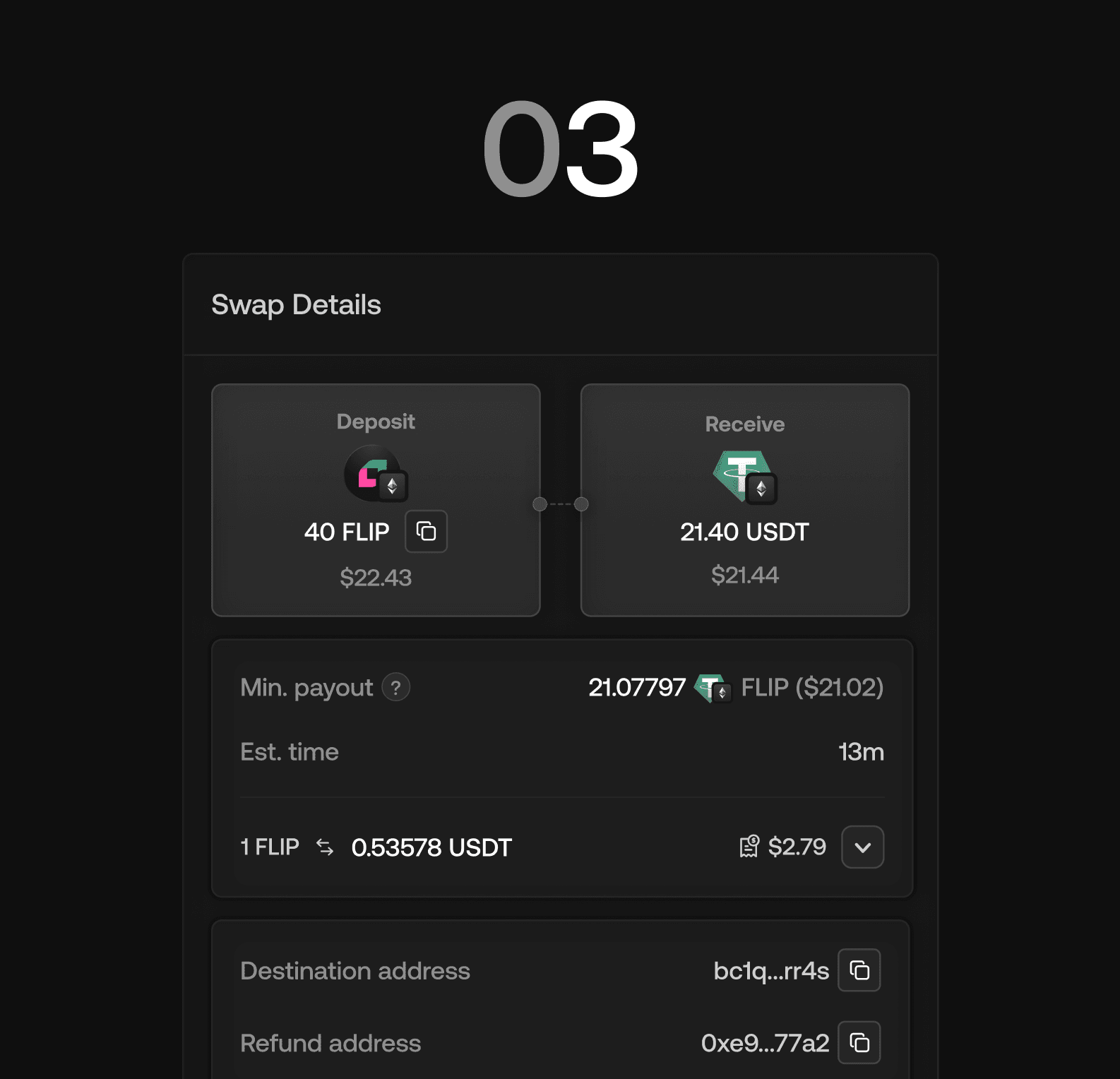Select the Receive card

point(745,500)
